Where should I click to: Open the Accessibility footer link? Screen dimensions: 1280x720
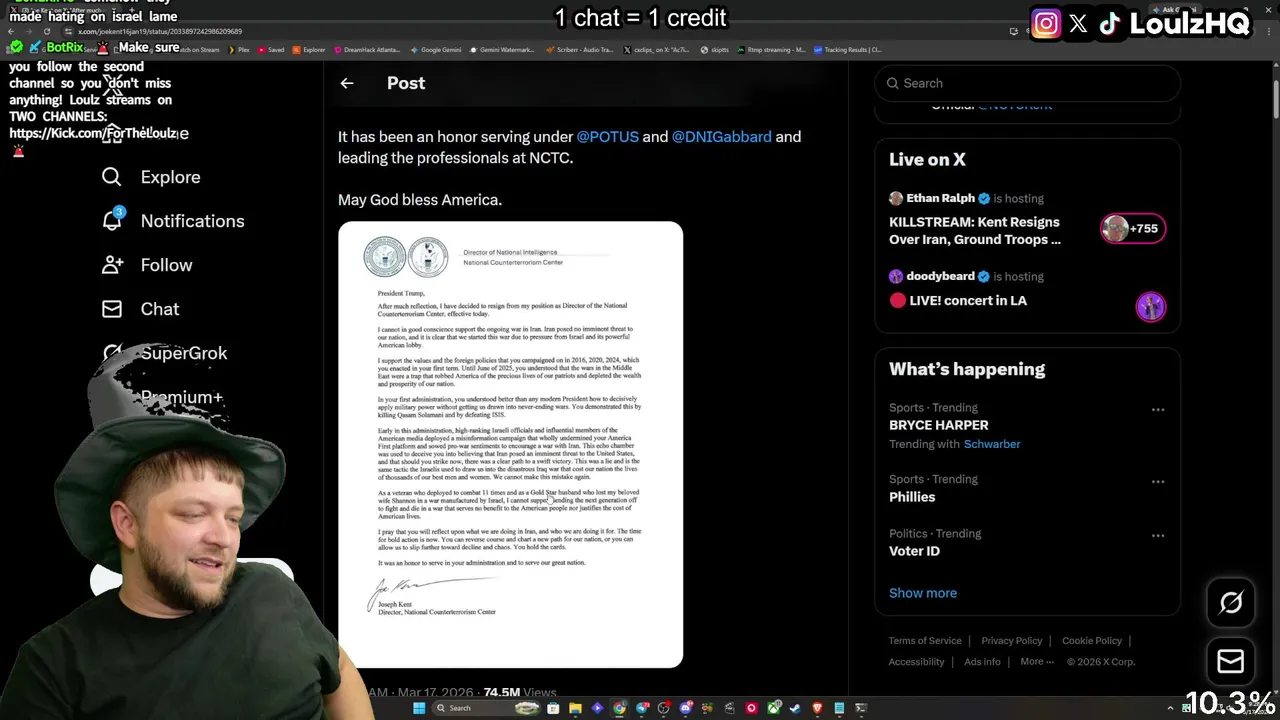[916, 662]
